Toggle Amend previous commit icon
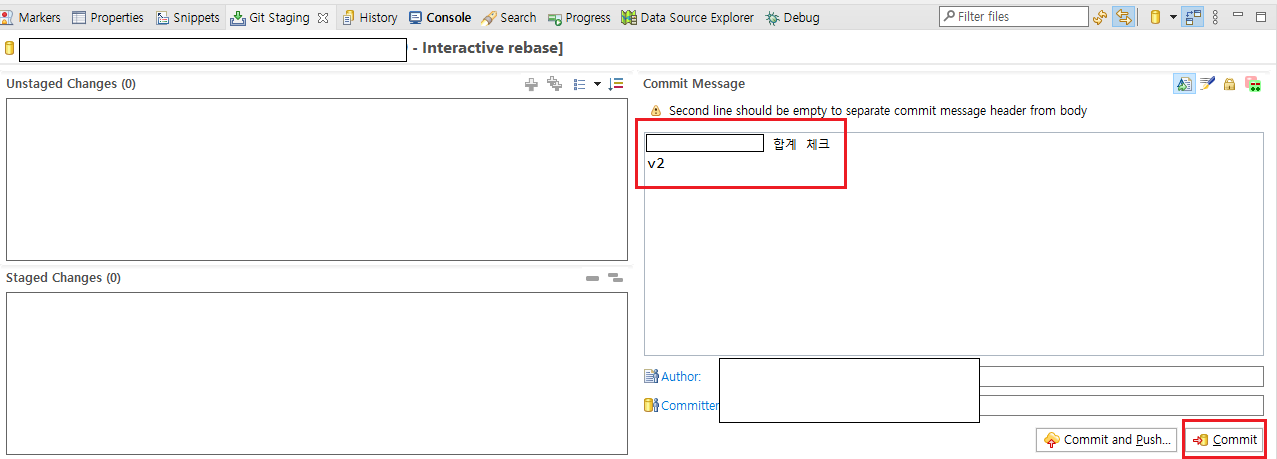The width and height of the screenshot is (1277, 459). click(1184, 85)
